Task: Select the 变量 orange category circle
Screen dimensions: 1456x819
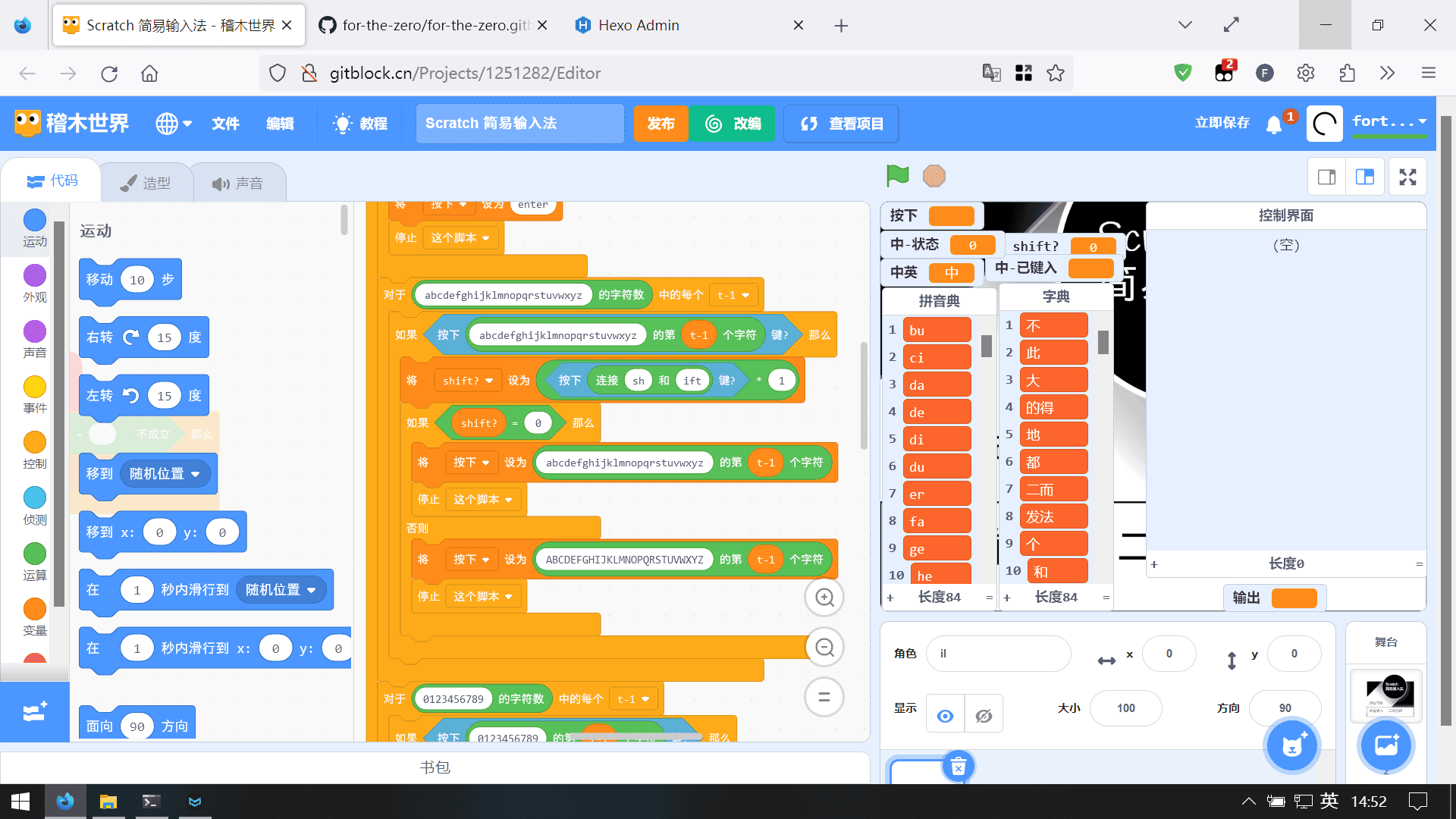Action: [35, 609]
